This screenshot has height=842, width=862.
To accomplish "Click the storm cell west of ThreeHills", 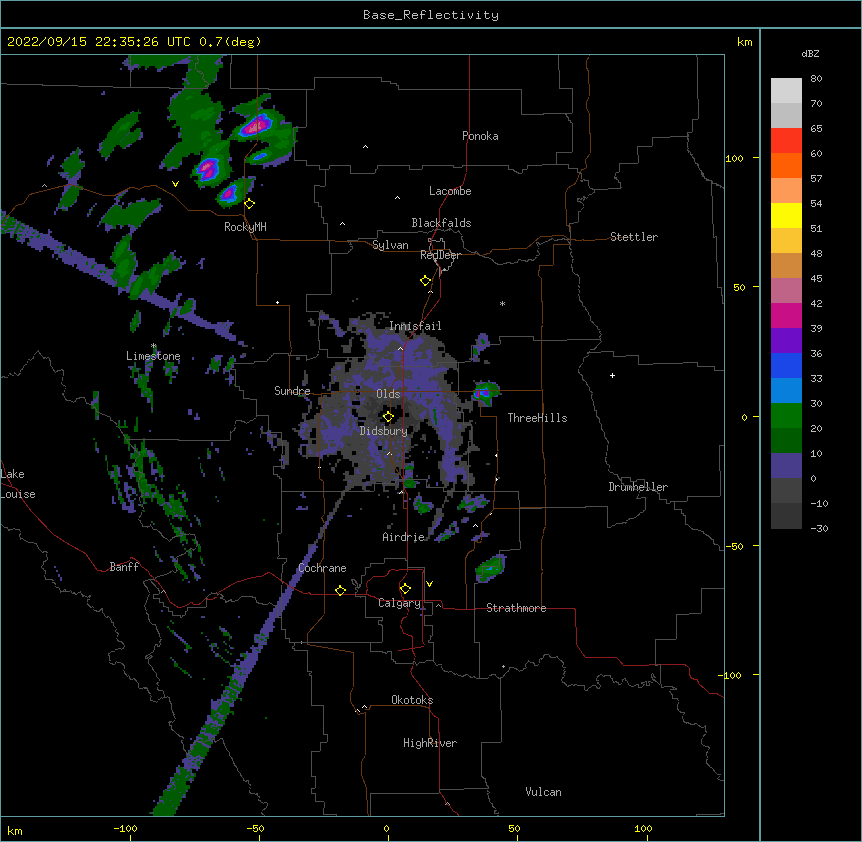I will [x=485, y=393].
